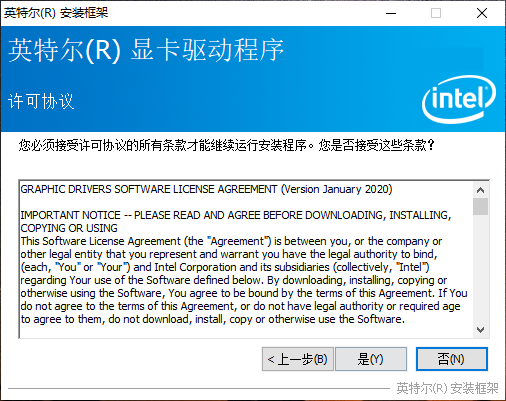Click the footer label 英特尔(R) 安装框架
The height and width of the screenshot is (401, 506).
click(447, 388)
